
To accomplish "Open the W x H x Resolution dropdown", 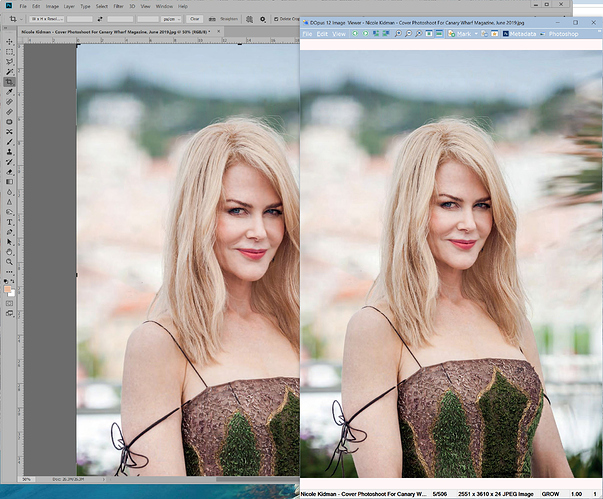I will pyautogui.click(x=46, y=19).
